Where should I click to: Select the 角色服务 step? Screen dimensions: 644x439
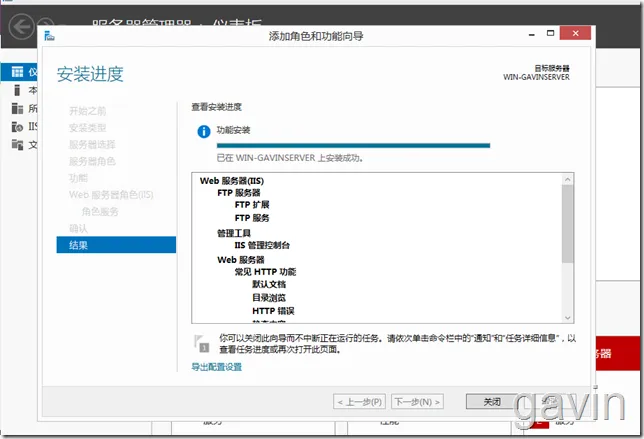100,211
